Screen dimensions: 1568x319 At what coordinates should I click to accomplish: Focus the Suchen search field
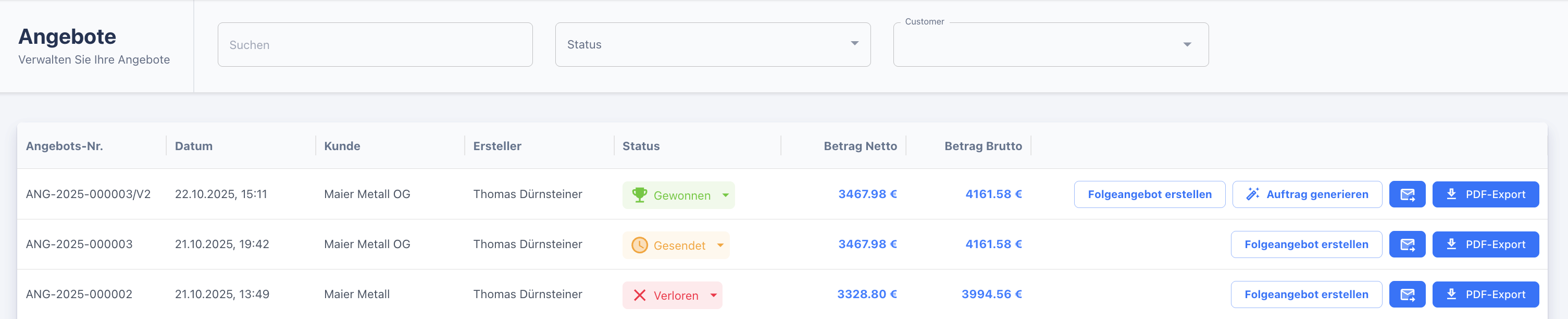pyautogui.click(x=375, y=44)
